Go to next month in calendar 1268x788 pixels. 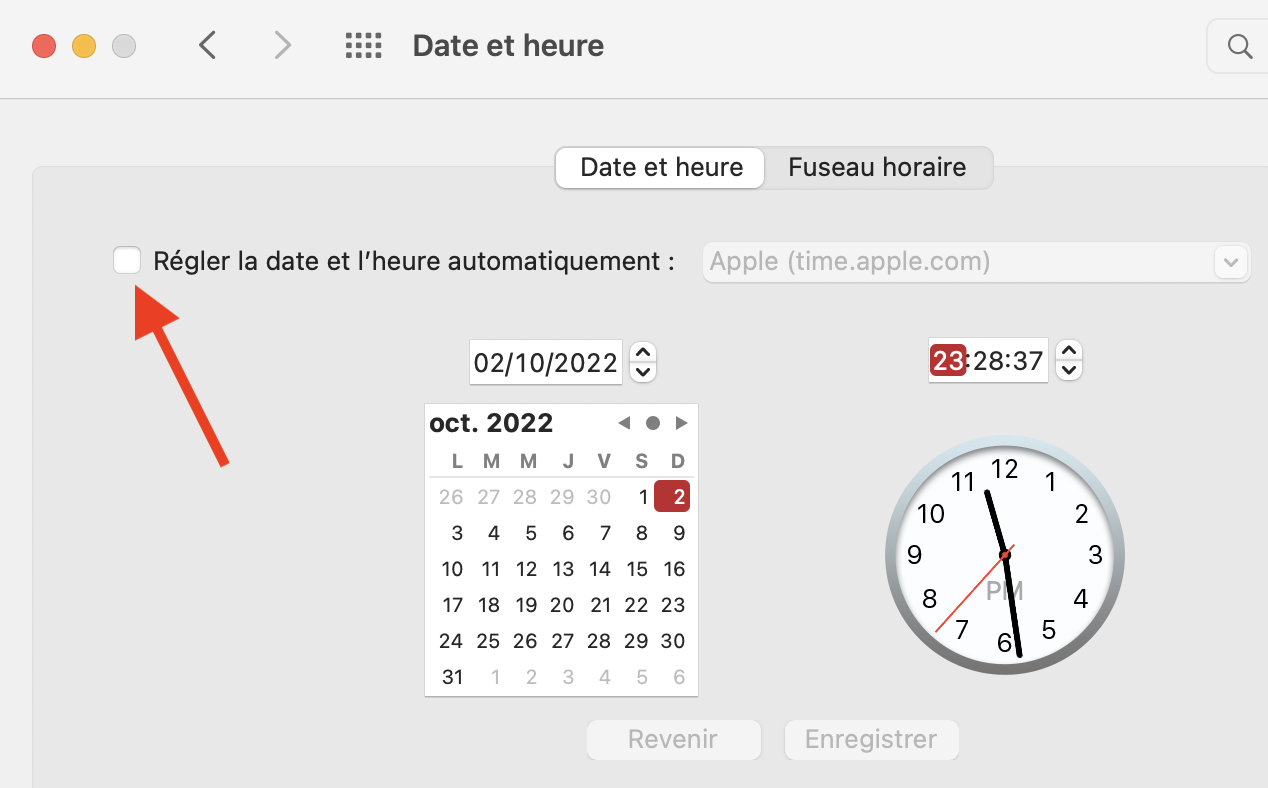point(682,423)
